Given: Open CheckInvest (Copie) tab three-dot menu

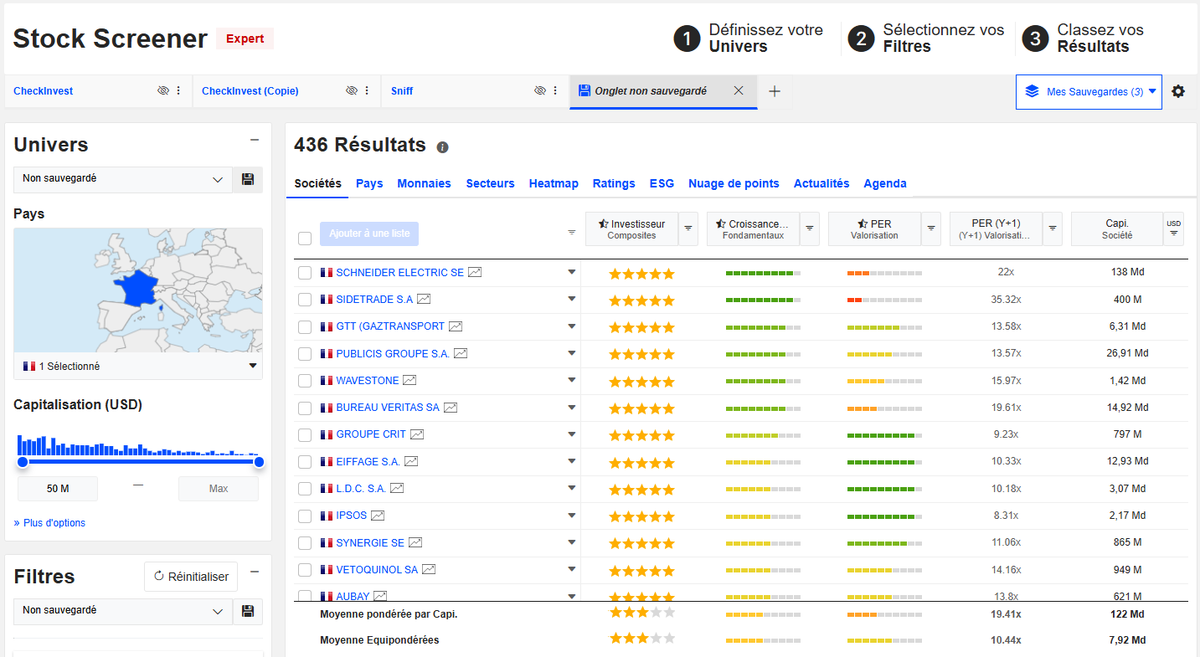Looking at the screenshot, I should click(x=368, y=91).
